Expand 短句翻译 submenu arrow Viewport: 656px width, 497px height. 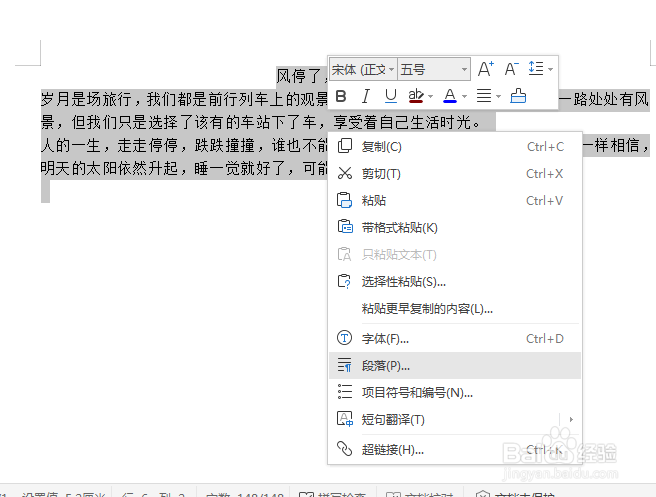(571, 419)
